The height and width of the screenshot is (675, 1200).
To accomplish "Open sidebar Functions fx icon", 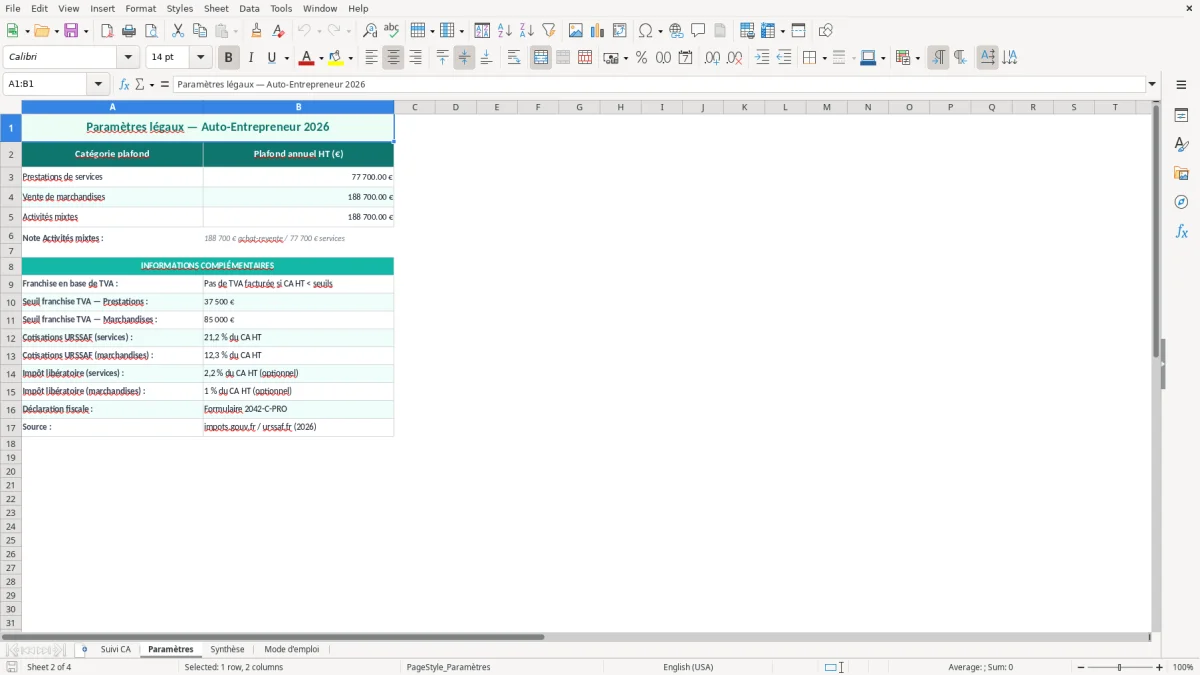I will tap(1181, 231).
